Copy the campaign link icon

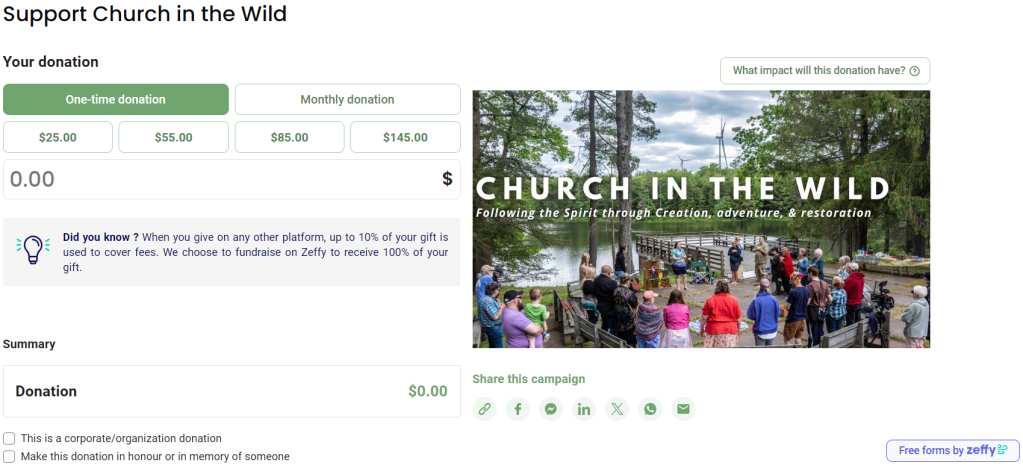click(485, 408)
